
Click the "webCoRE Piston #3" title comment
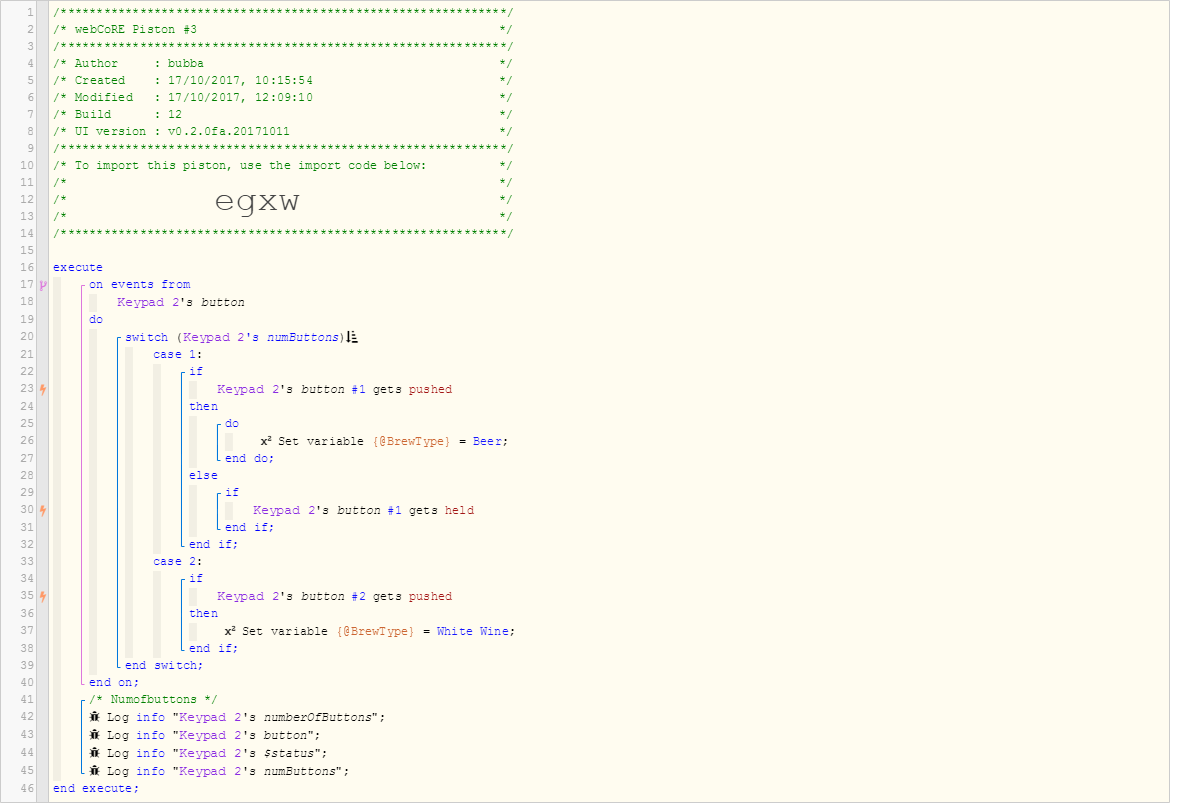(x=135, y=29)
